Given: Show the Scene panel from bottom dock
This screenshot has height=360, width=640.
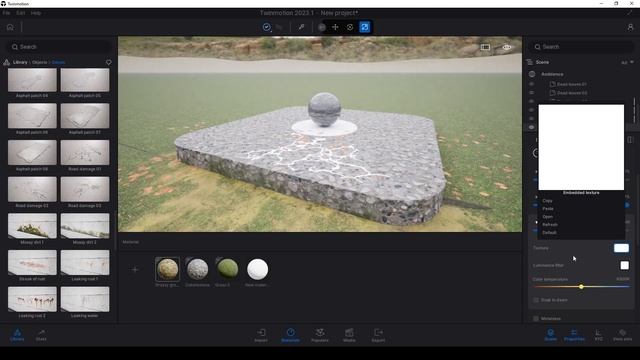Looking at the screenshot, I should click(551, 335).
